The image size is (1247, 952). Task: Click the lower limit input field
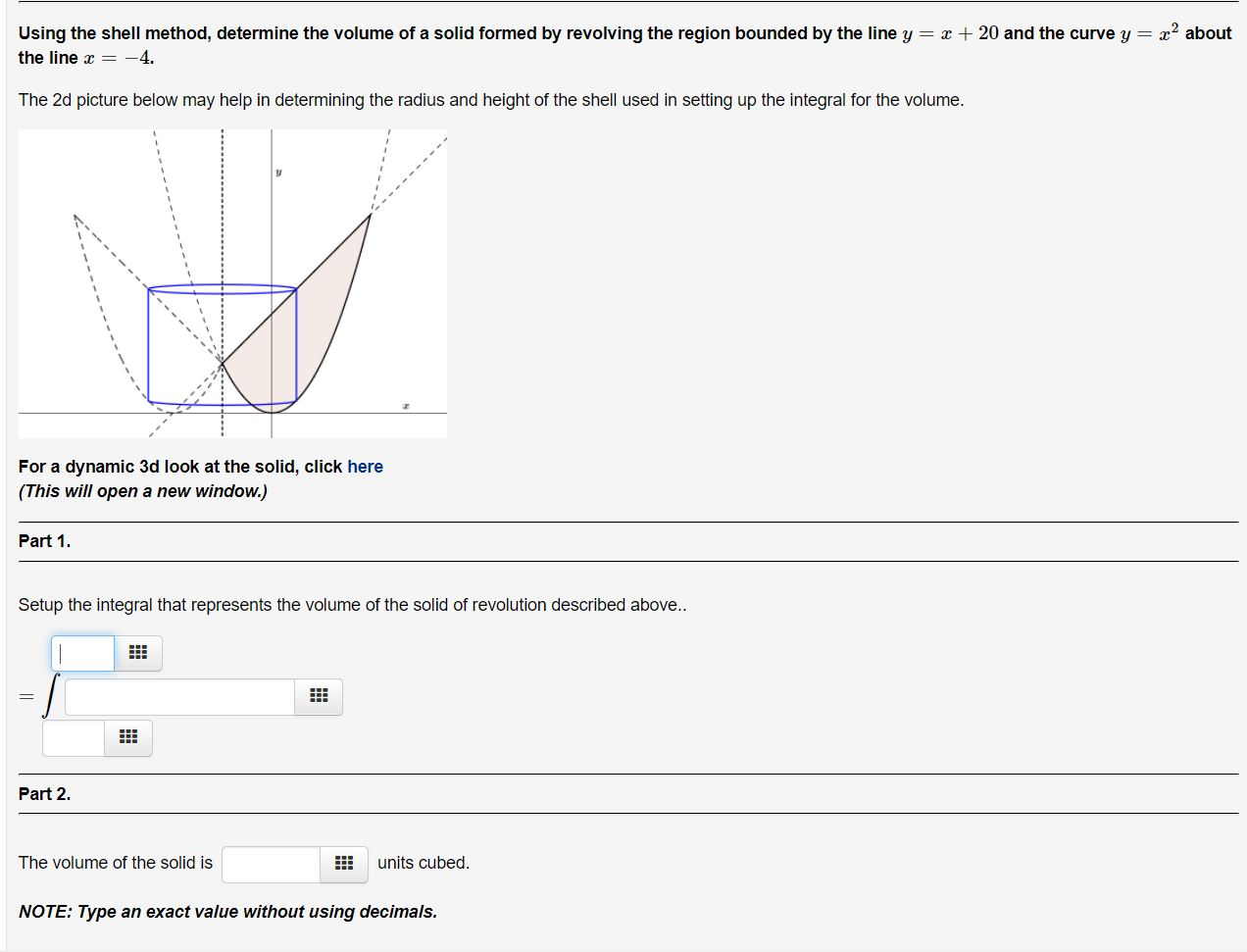coord(72,737)
